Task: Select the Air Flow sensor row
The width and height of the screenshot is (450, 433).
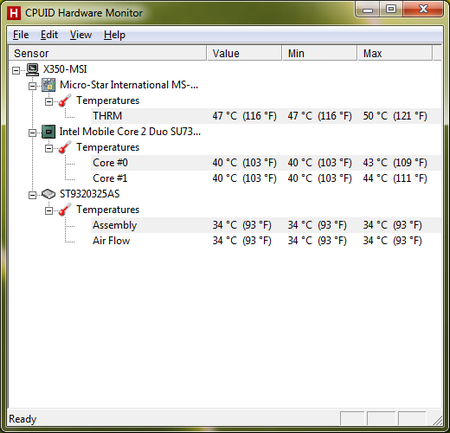Action: click(266, 241)
